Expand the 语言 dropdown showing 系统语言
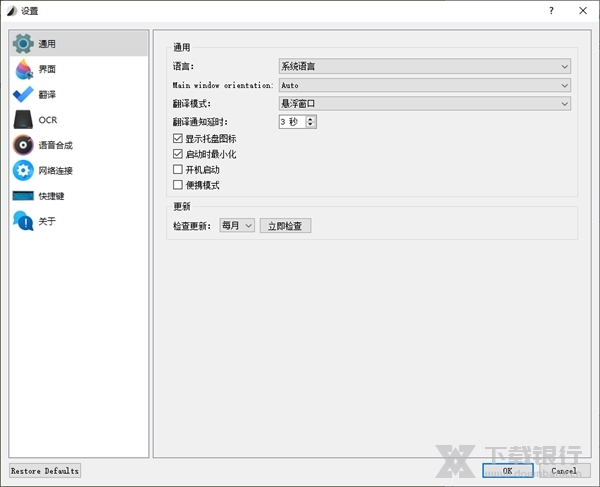600x487 pixels. point(424,67)
